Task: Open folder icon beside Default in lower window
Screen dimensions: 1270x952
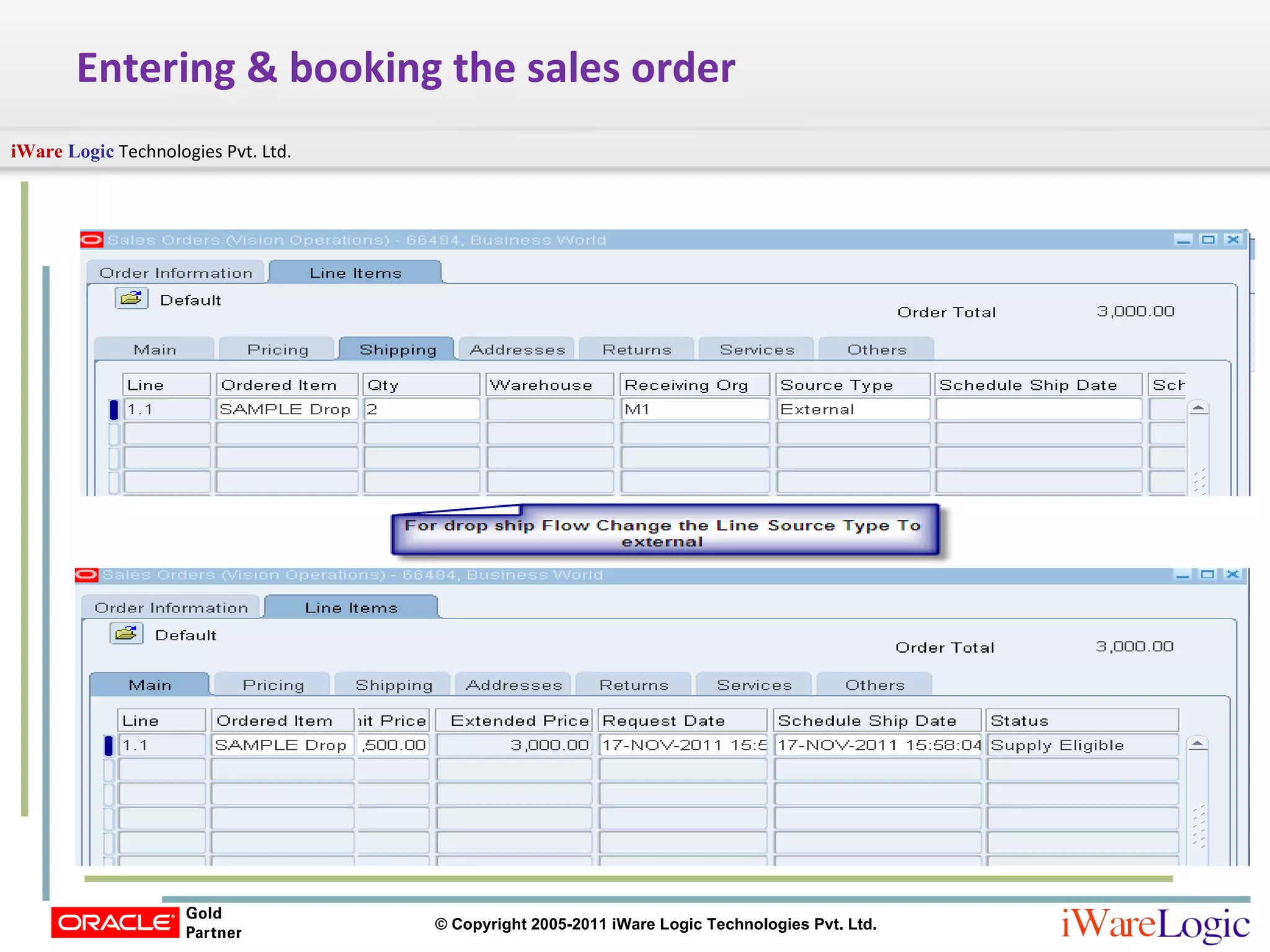Action: click(x=127, y=633)
